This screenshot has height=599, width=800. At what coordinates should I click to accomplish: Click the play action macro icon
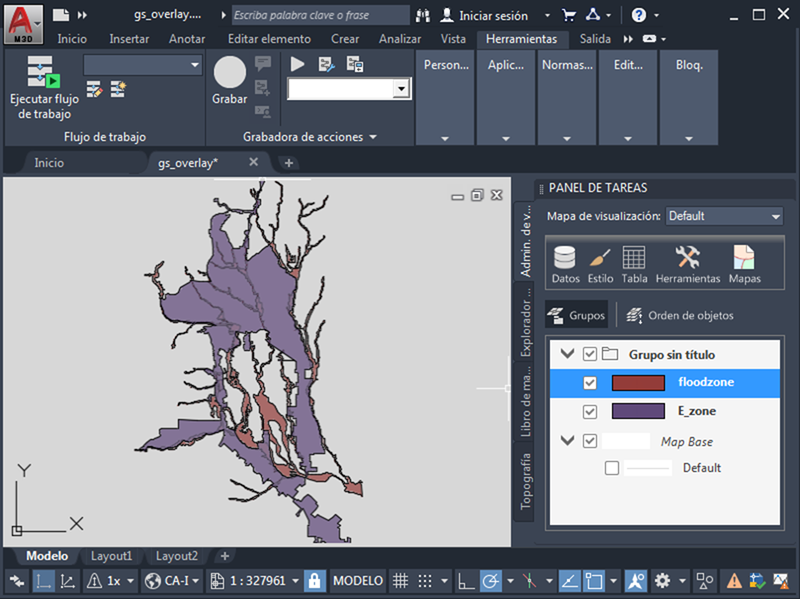pyautogui.click(x=298, y=64)
